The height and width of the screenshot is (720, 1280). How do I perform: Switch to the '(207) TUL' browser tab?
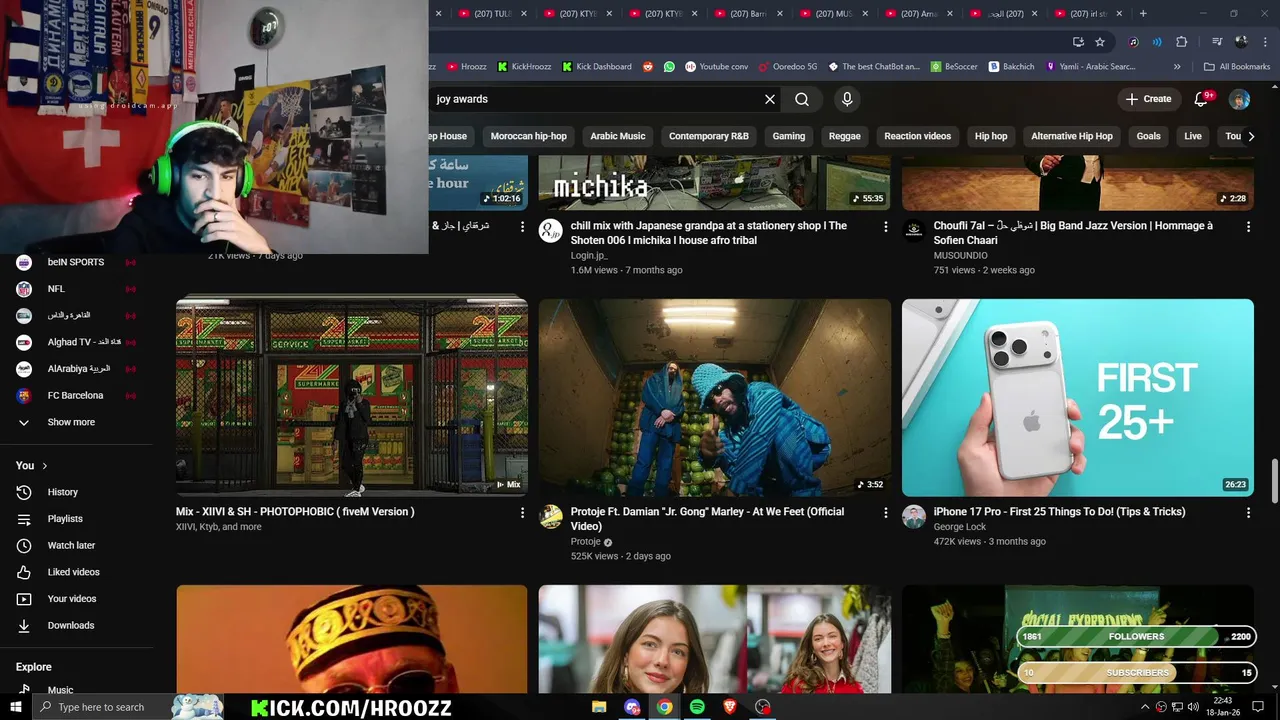click(493, 14)
